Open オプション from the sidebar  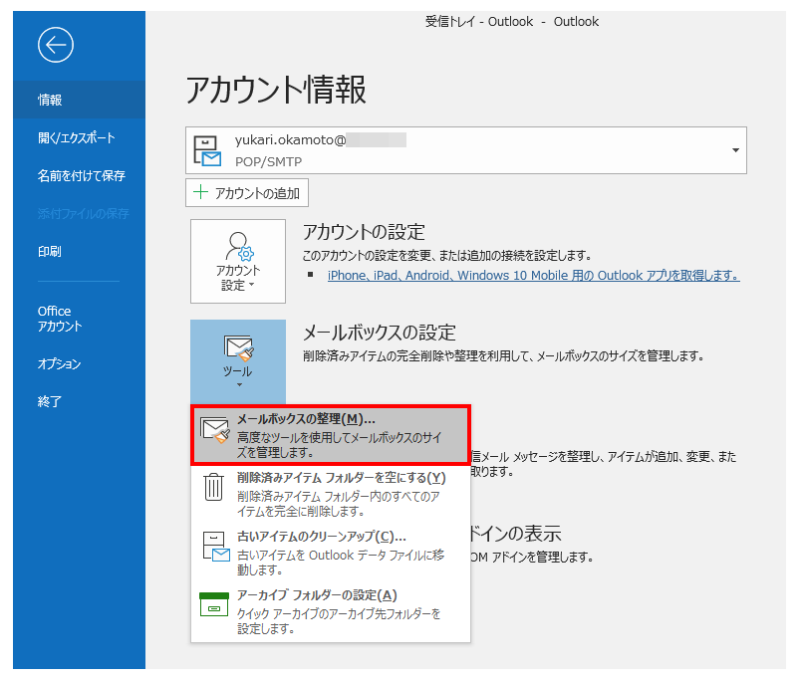coord(59,364)
